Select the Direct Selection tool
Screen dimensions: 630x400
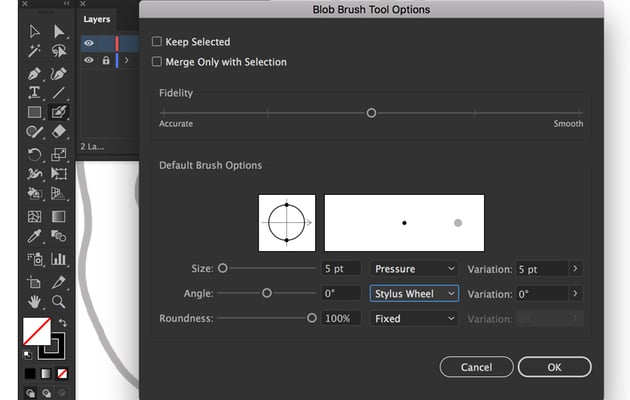tap(59, 31)
